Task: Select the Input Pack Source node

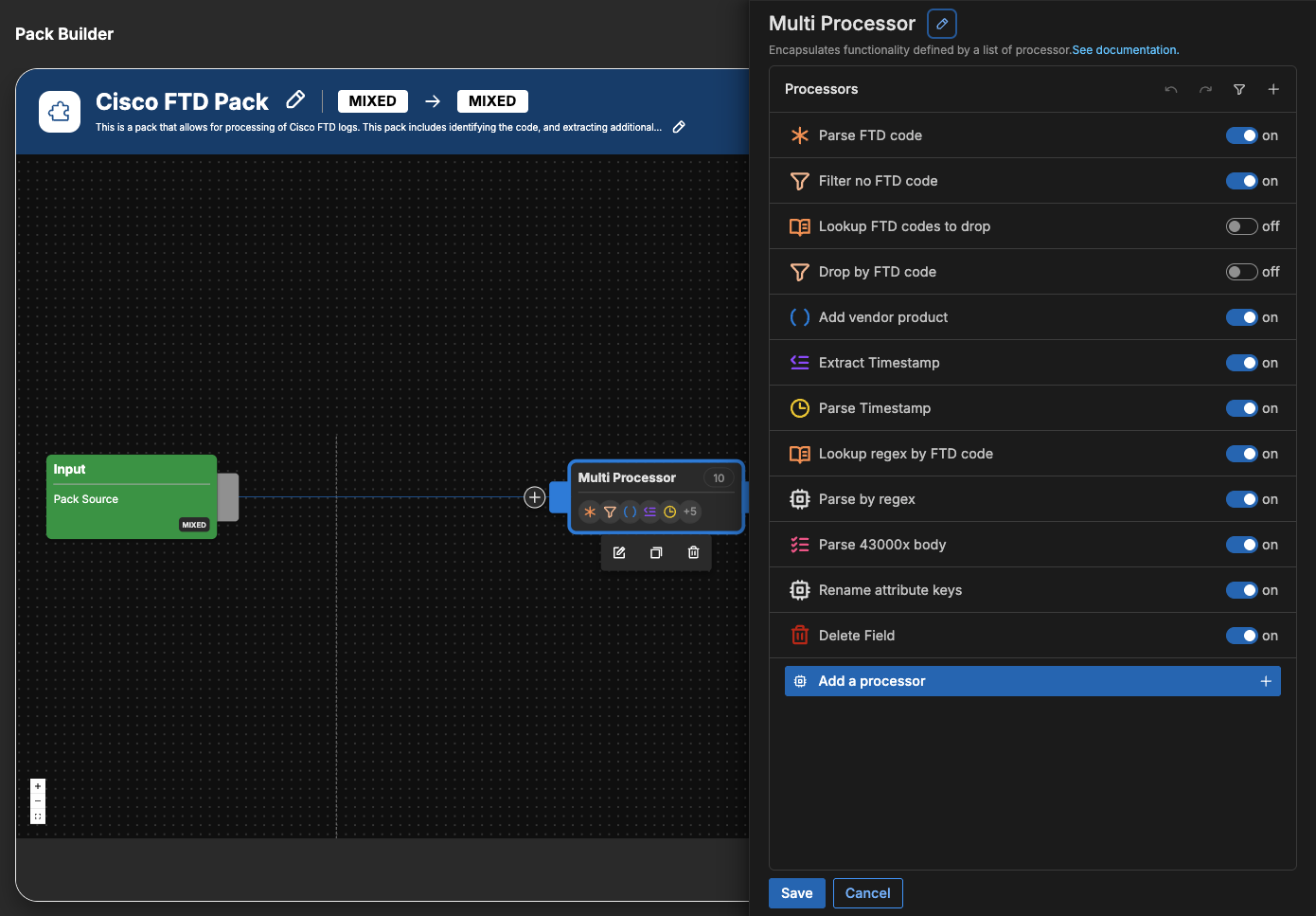Action: tap(132, 497)
